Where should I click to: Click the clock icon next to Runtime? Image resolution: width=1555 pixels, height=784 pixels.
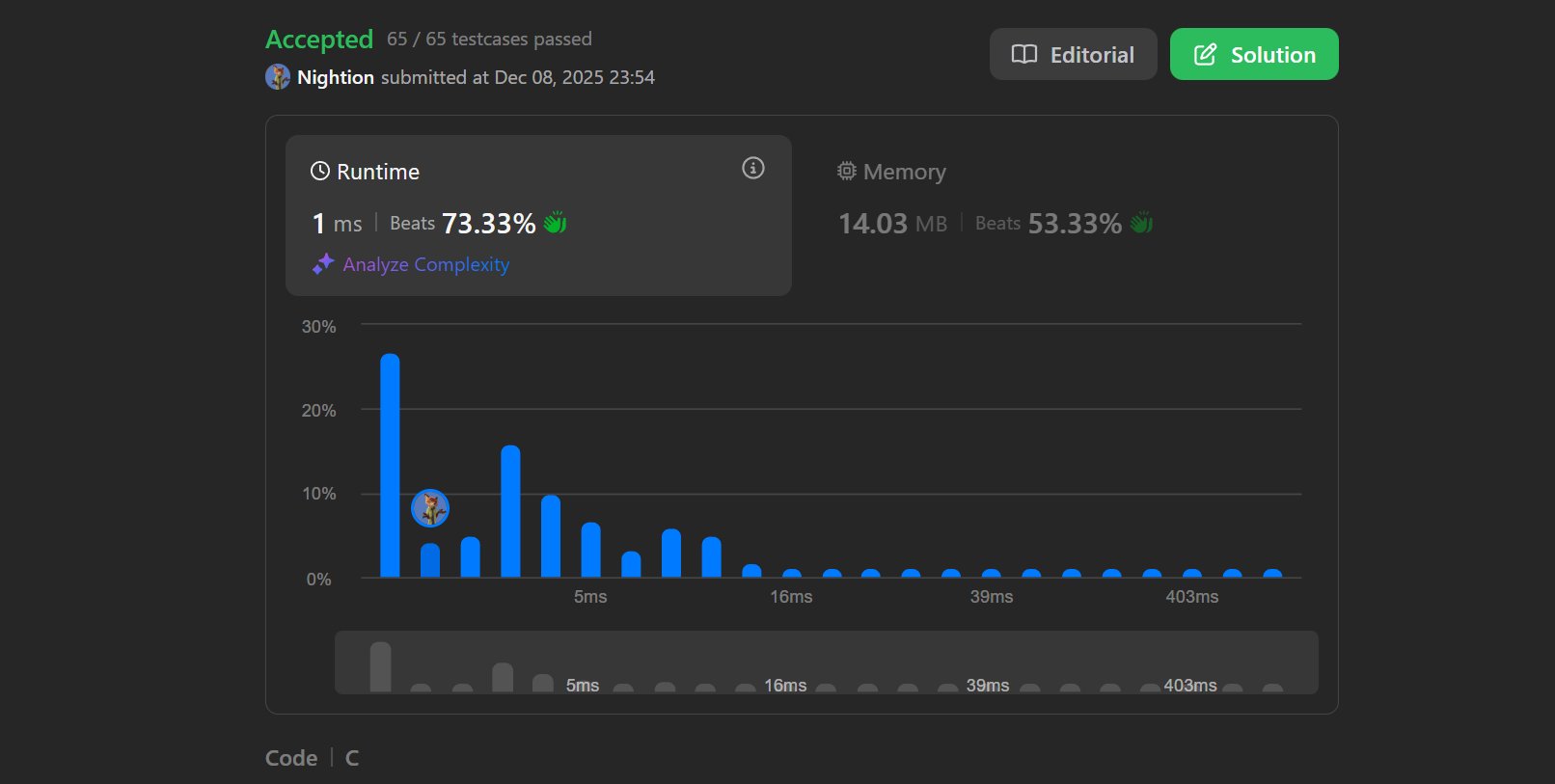click(x=320, y=172)
